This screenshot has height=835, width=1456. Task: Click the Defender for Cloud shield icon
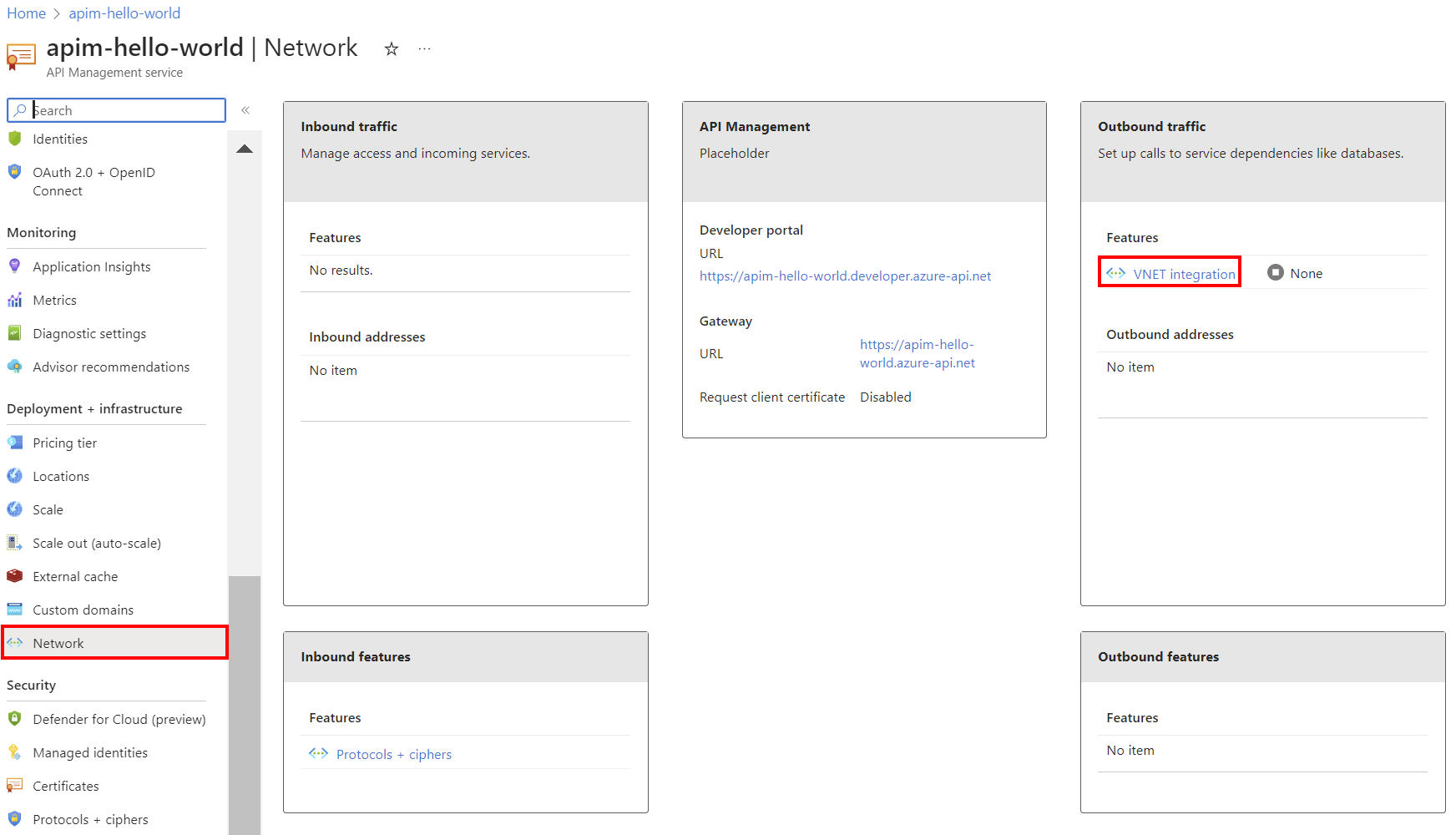pos(15,719)
